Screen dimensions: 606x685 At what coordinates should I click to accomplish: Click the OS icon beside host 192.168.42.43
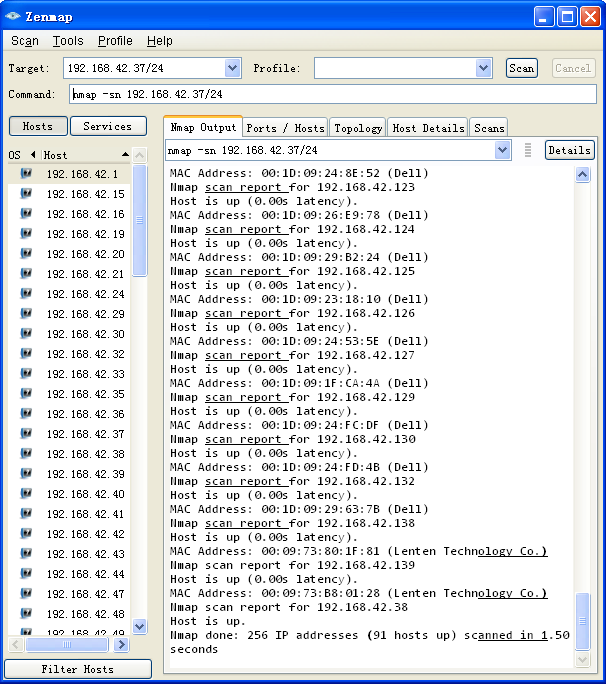tap(26, 554)
